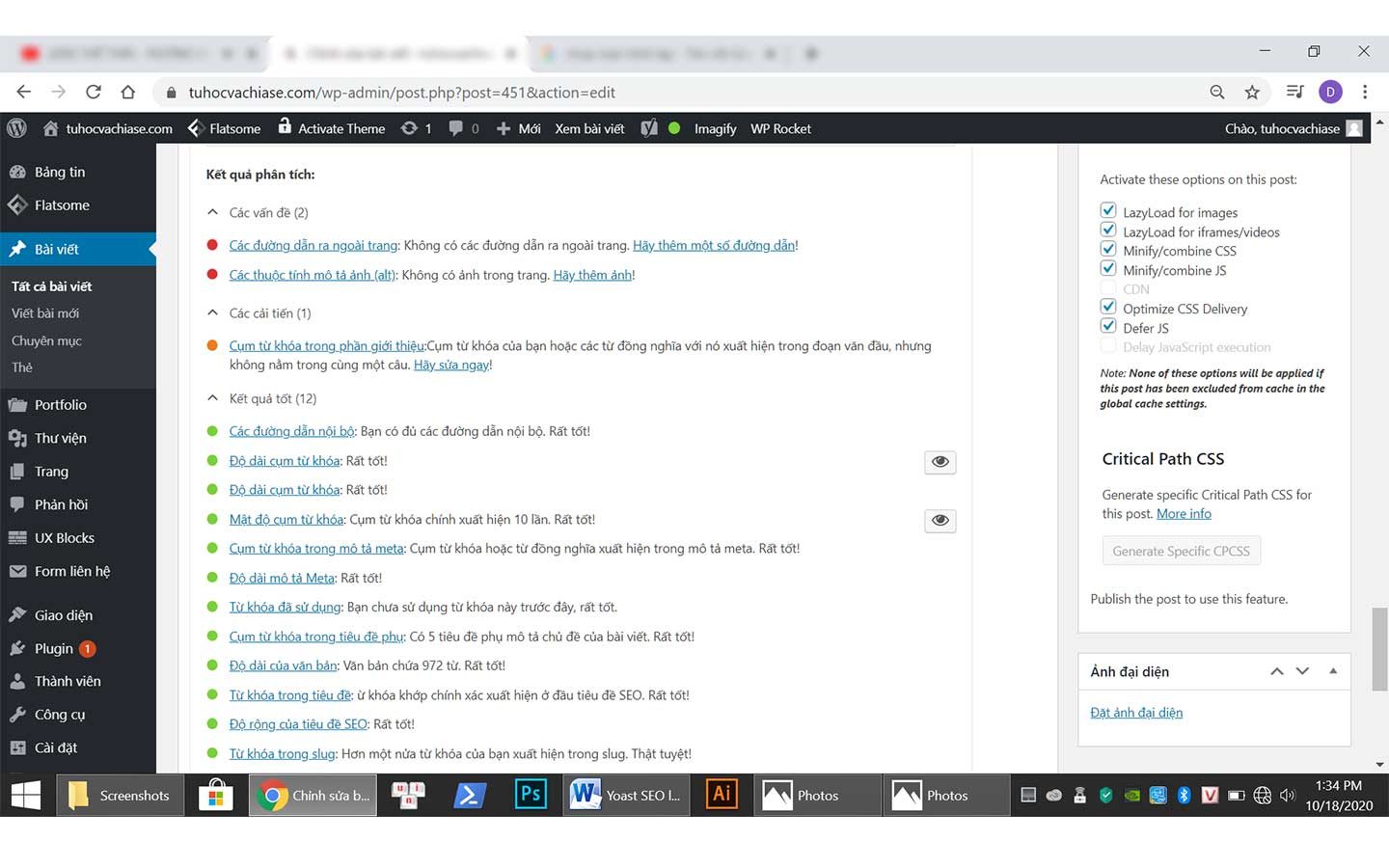The height and width of the screenshot is (868, 1389).
Task: Open Photoshop from the taskbar
Action: (531, 795)
